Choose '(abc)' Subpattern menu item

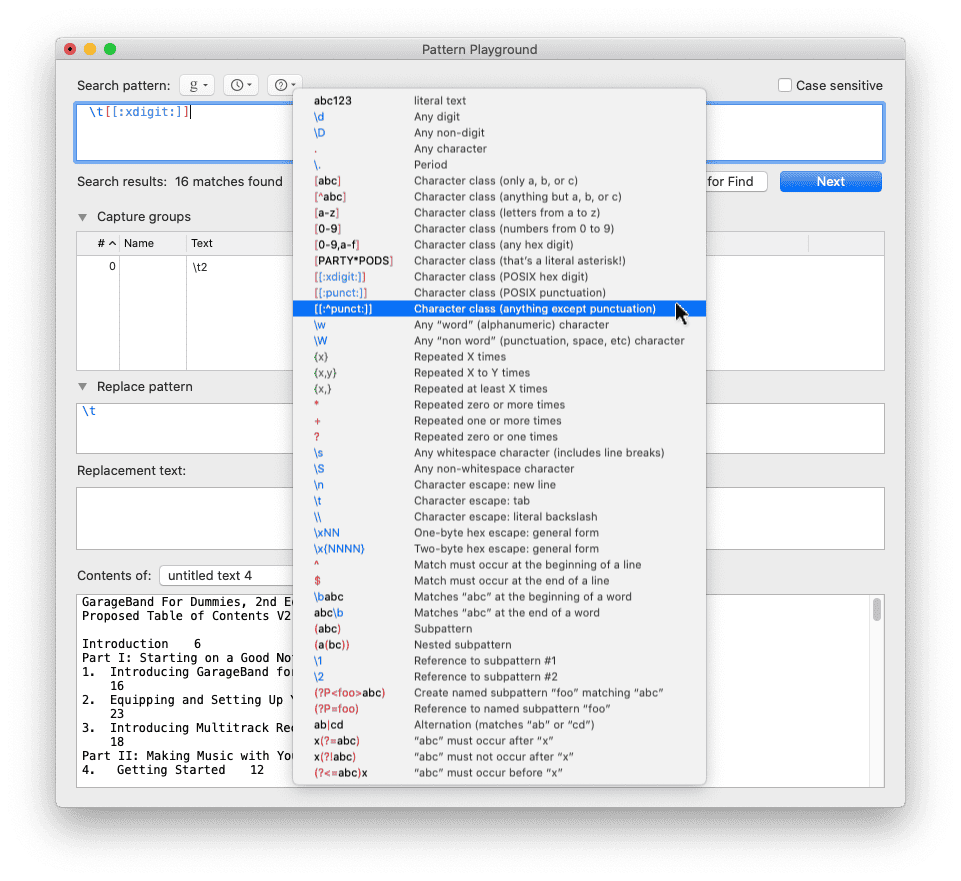[x=498, y=629]
